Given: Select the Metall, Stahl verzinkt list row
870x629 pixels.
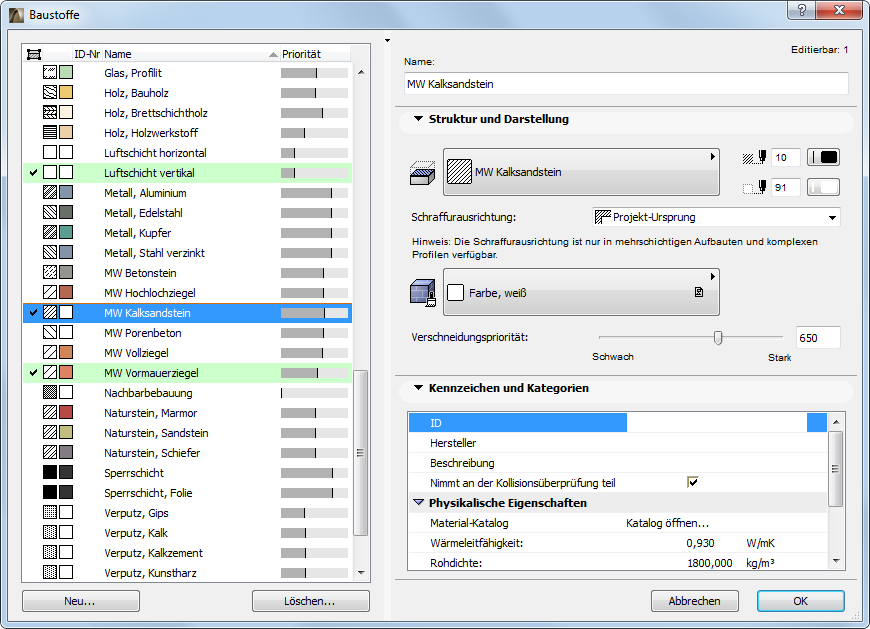Looking at the screenshot, I should click(188, 252).
